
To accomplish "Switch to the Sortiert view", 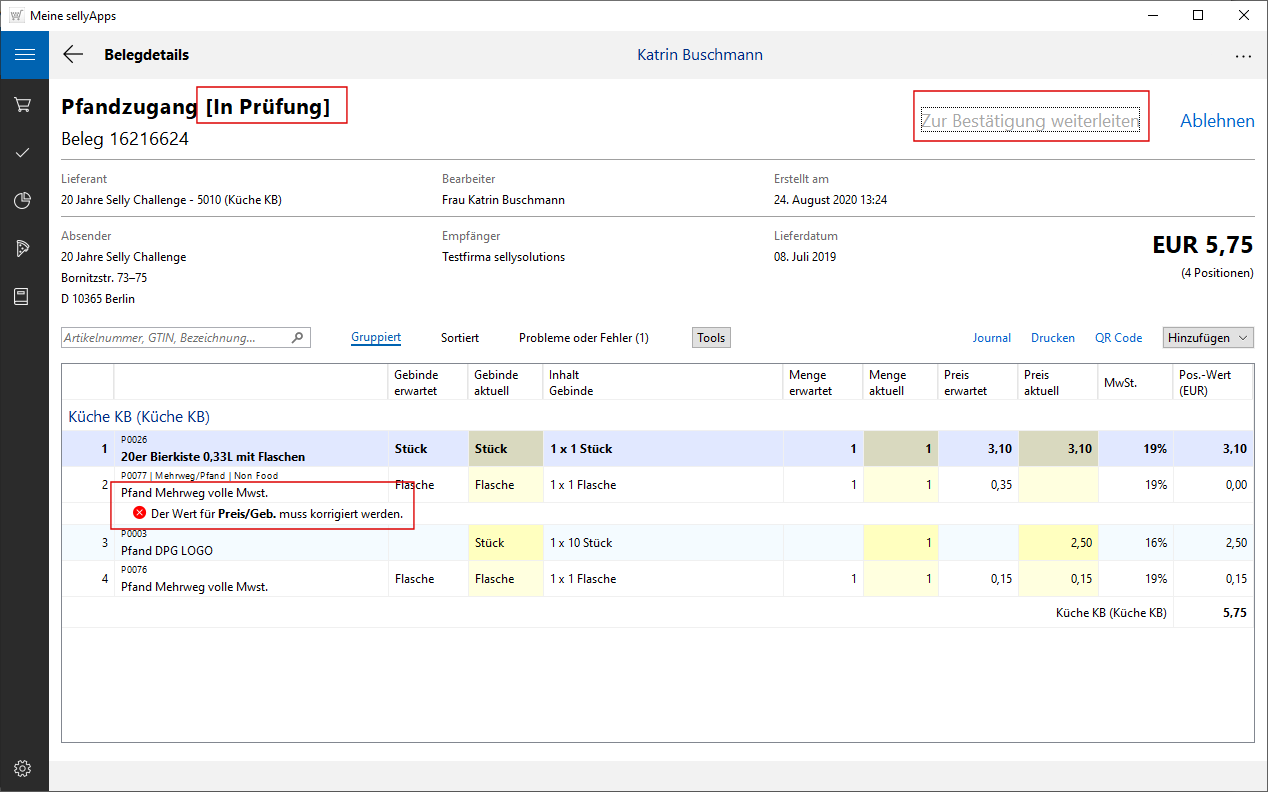I will click(460, 338).
